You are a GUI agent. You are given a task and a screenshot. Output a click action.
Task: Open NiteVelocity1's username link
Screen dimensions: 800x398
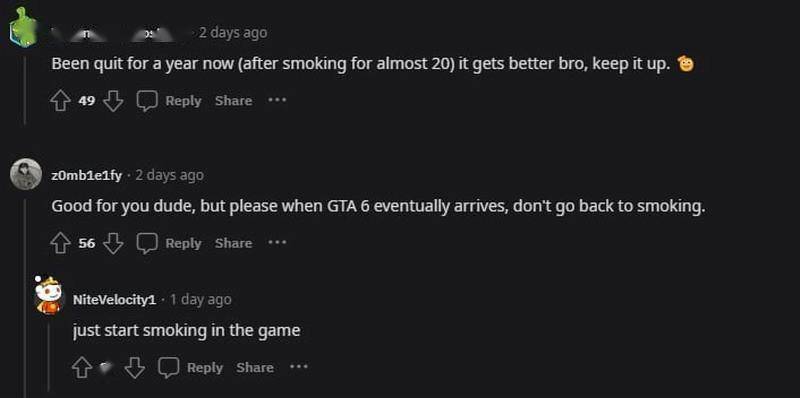[x=114, y=300]
